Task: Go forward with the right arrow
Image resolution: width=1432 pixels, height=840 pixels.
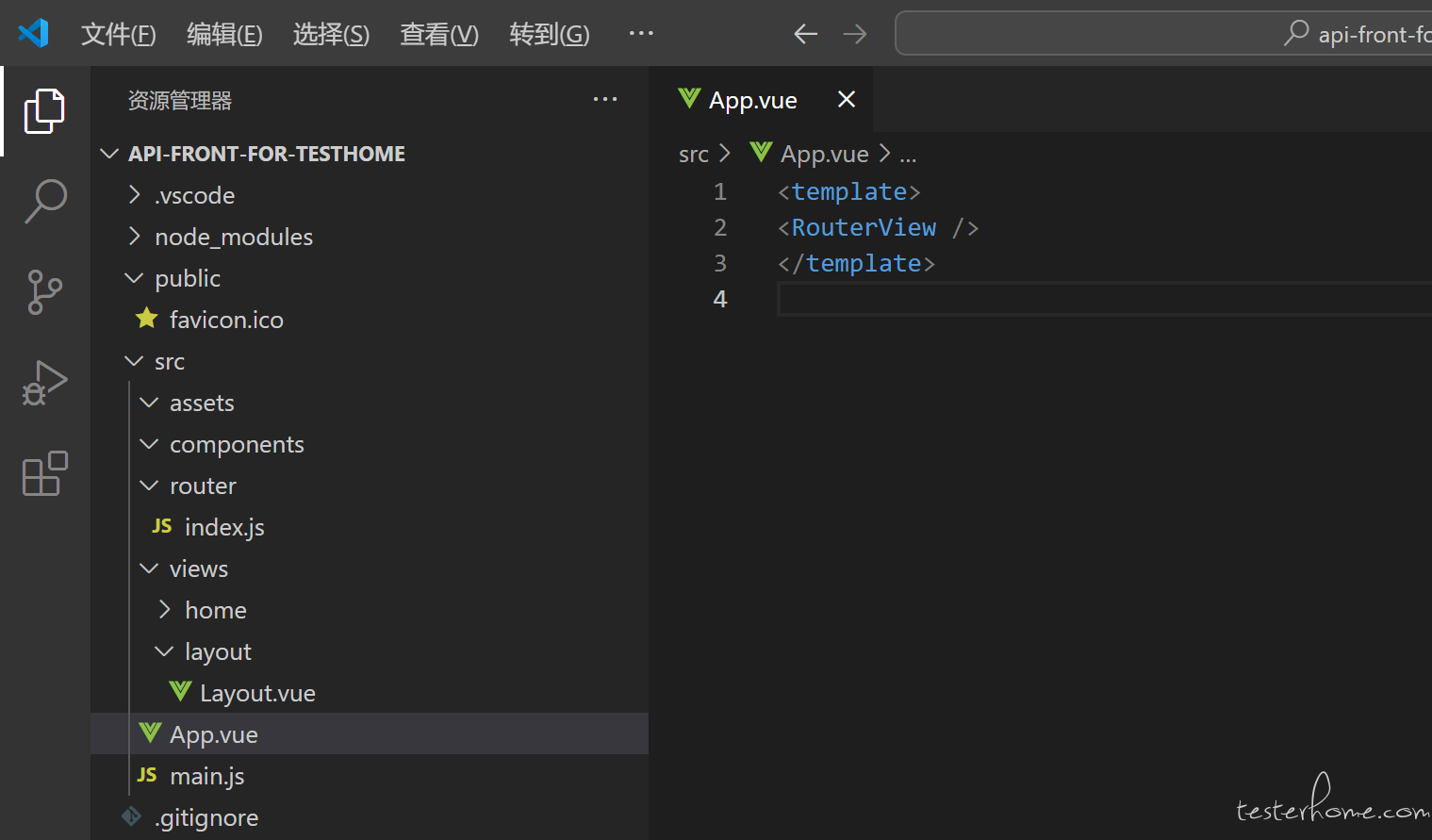Action: coord(855,34)
